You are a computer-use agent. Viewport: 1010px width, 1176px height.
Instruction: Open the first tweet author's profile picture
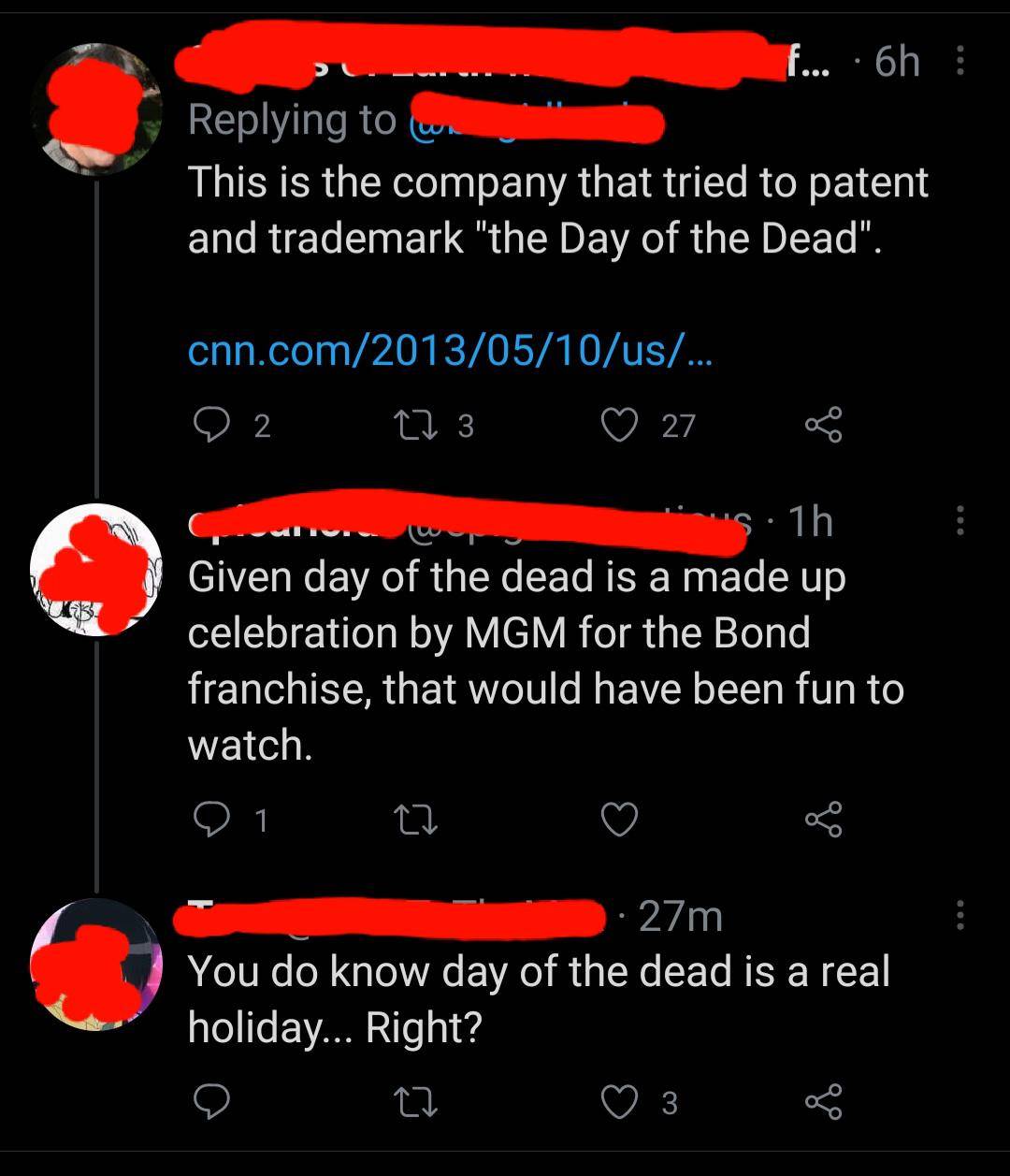point(97,109)
